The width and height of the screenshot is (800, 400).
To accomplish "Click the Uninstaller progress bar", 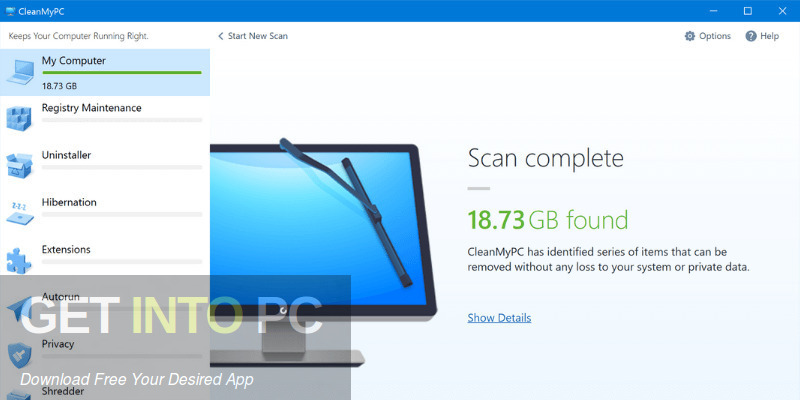I will pyautogui.click(x=121, y=167).
